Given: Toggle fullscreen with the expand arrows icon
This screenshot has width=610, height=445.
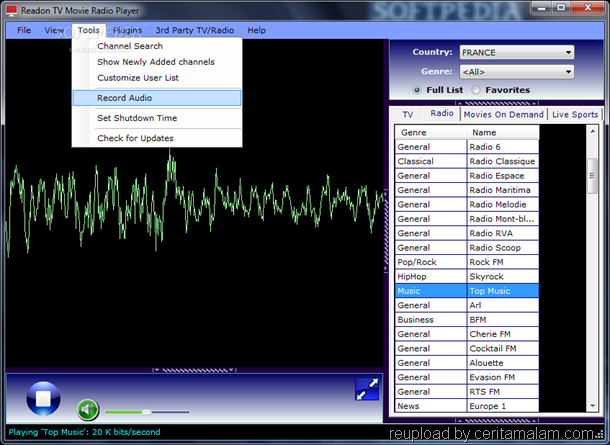Looking at the screenshot, I should [x=367, y=390].
